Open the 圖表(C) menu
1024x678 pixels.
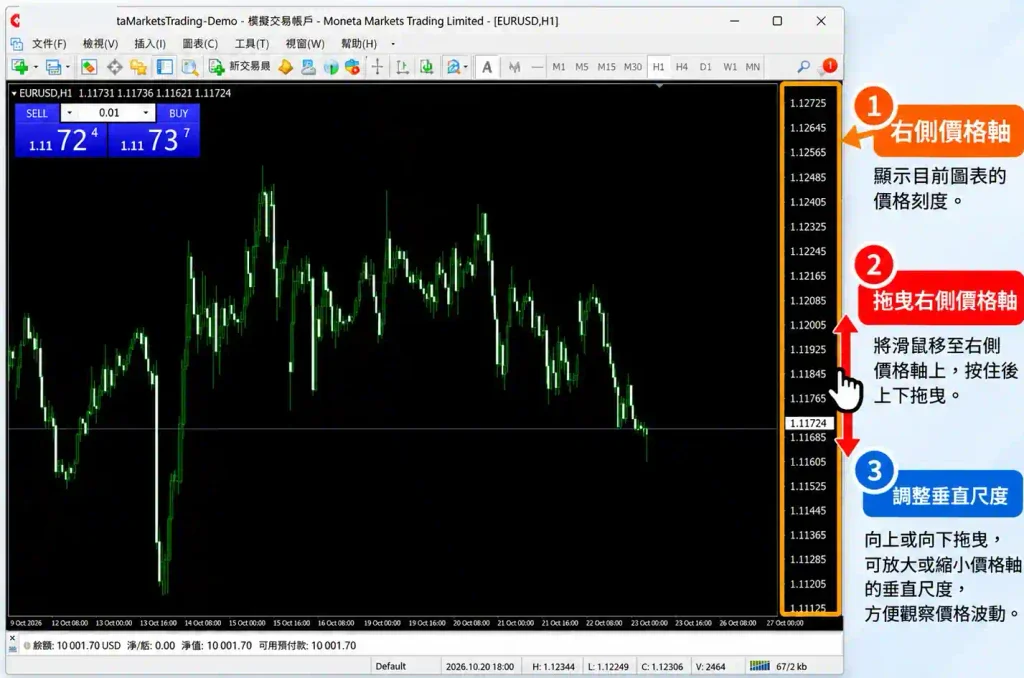[200, 44]
